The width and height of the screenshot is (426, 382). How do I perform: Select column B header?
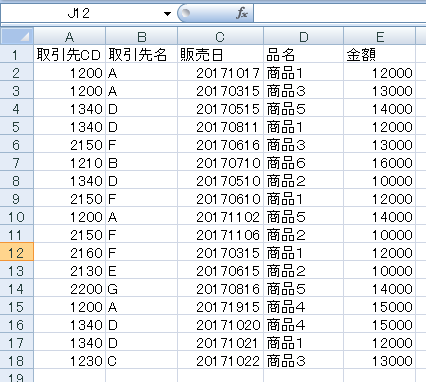(142, 37)
